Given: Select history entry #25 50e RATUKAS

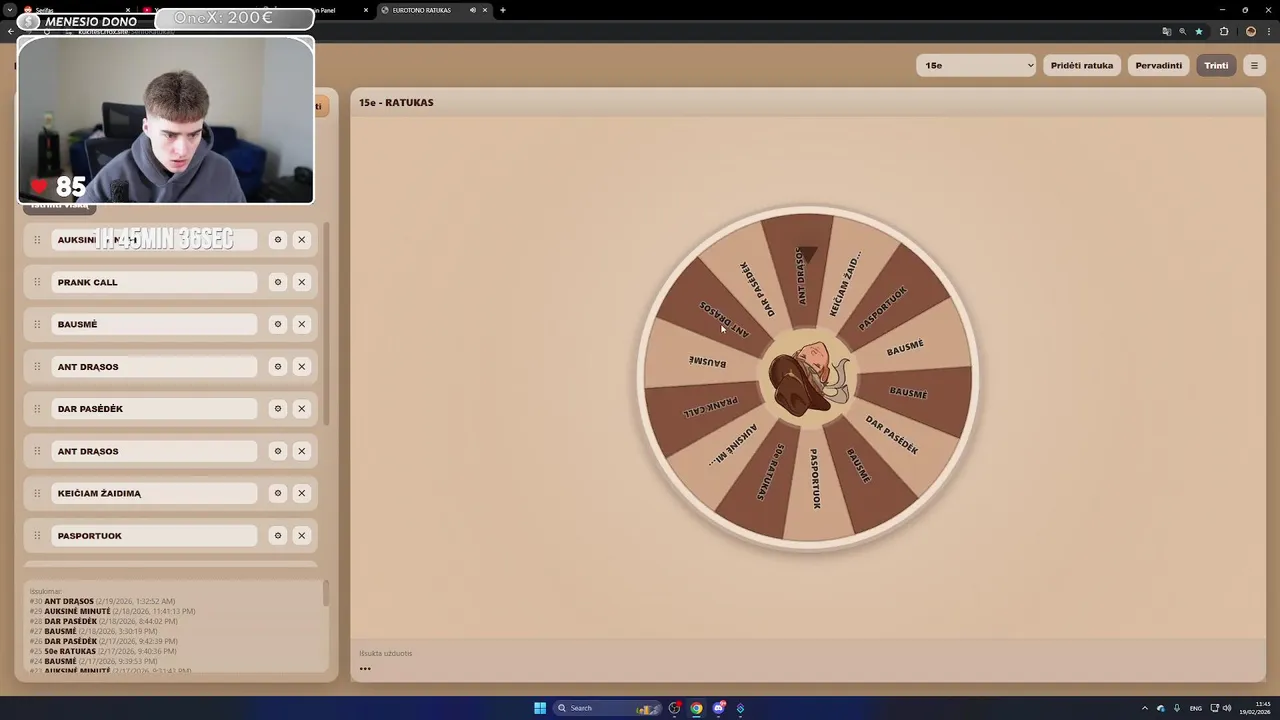Looking at the screenshot, I should pos(103,651).
